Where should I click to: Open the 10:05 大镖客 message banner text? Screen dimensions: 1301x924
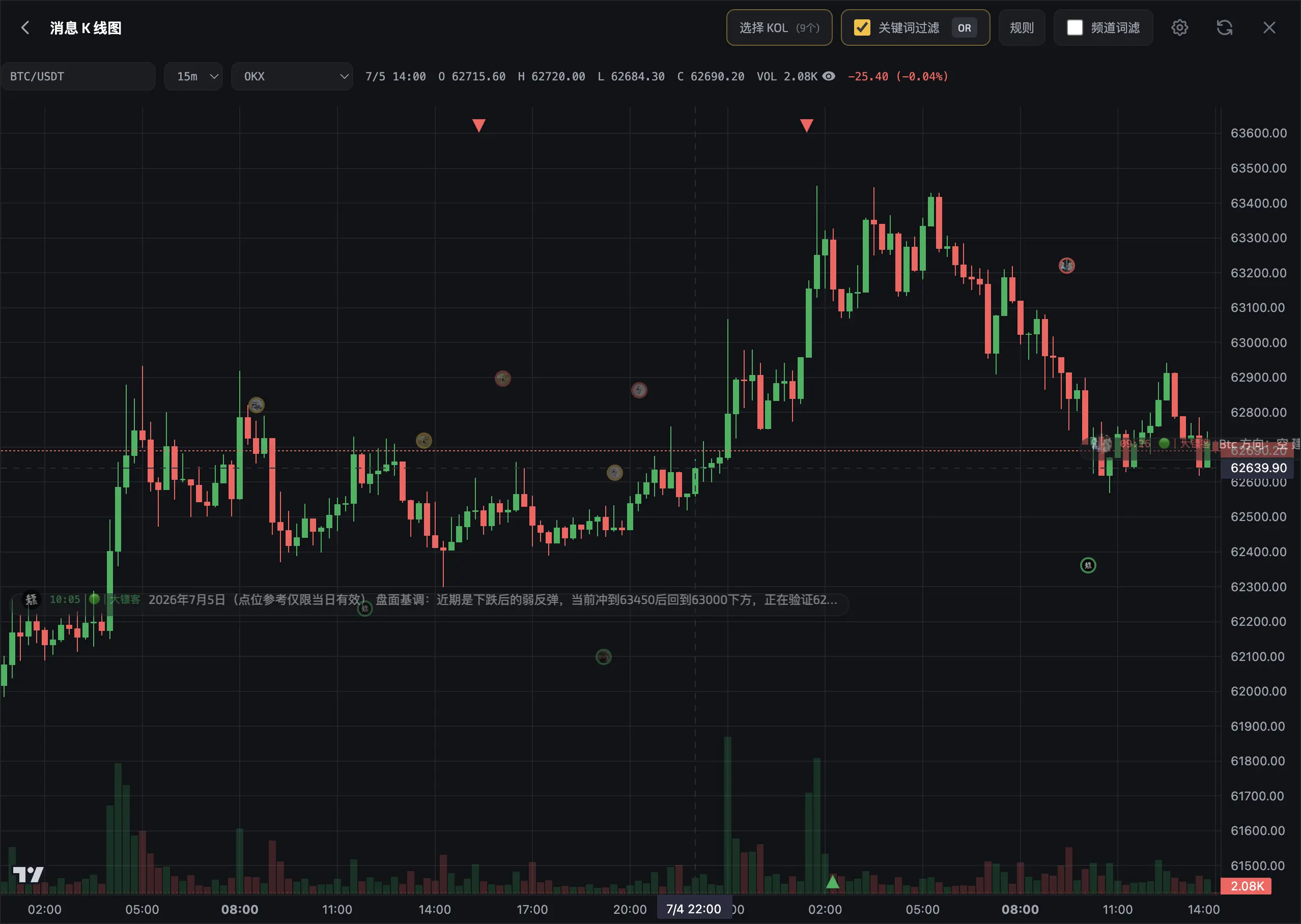[x=493, y=600]
